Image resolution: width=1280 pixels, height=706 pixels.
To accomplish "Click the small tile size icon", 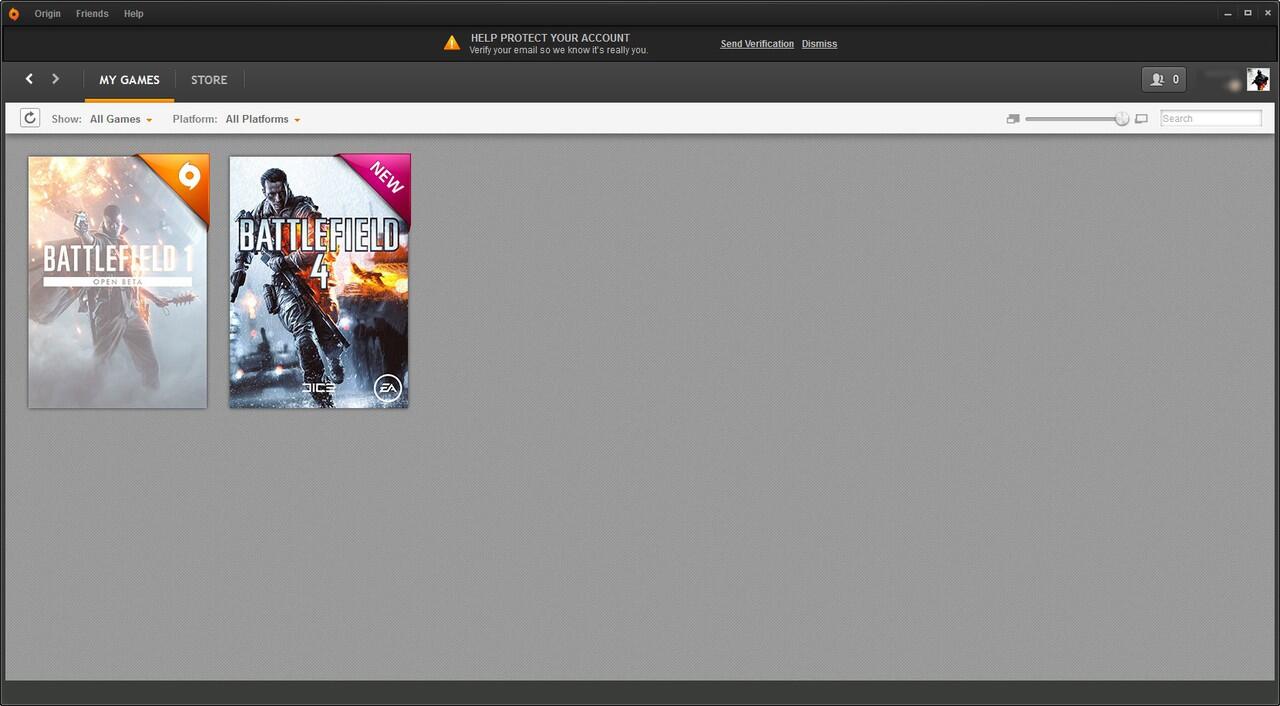I will click(1013, 119).
